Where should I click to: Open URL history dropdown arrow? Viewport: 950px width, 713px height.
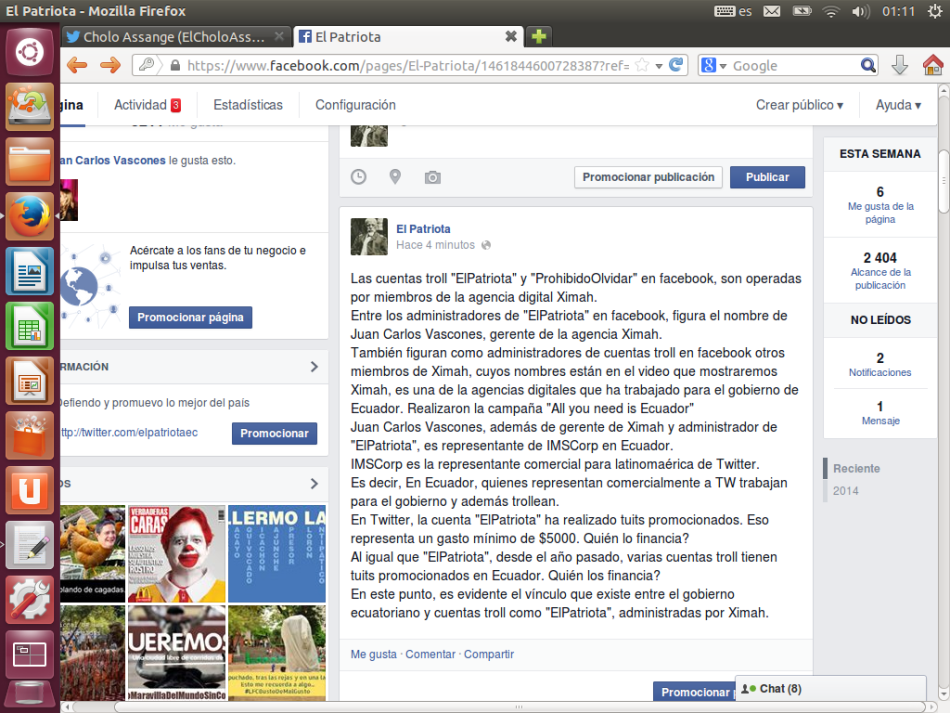click(659, 65)
